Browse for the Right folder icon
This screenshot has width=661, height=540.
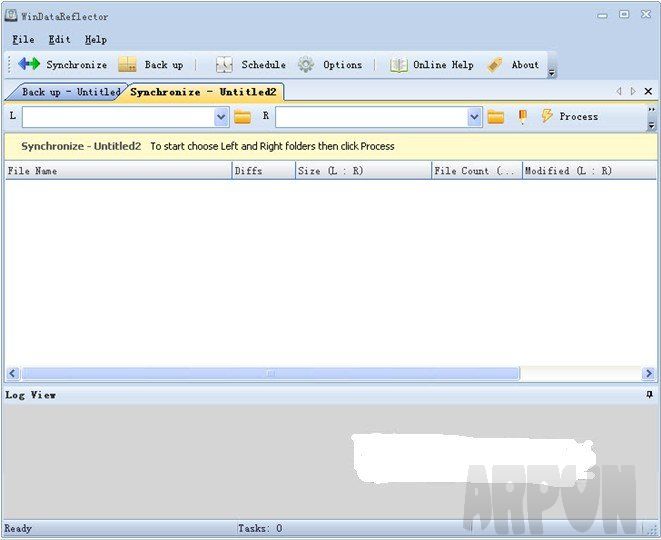(495, 117)
